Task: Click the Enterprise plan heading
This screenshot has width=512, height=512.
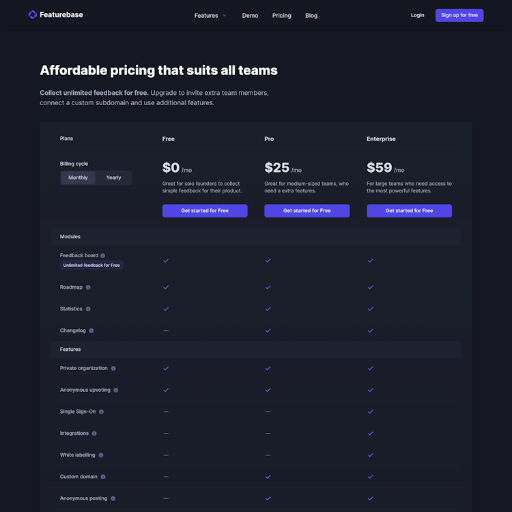Action: (x=381, y=139)
